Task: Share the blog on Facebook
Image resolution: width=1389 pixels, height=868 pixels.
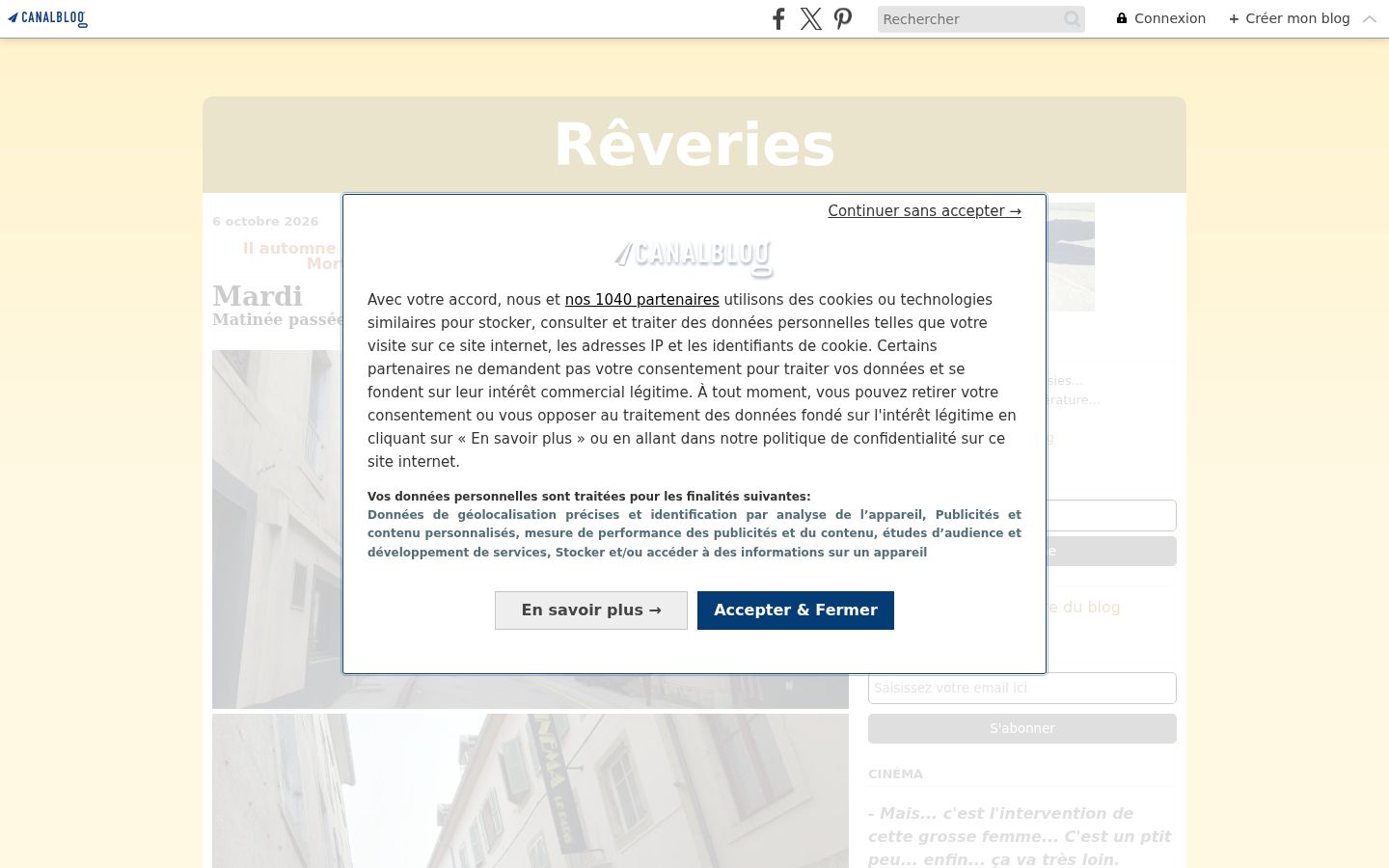Action: tap(778, 18)
